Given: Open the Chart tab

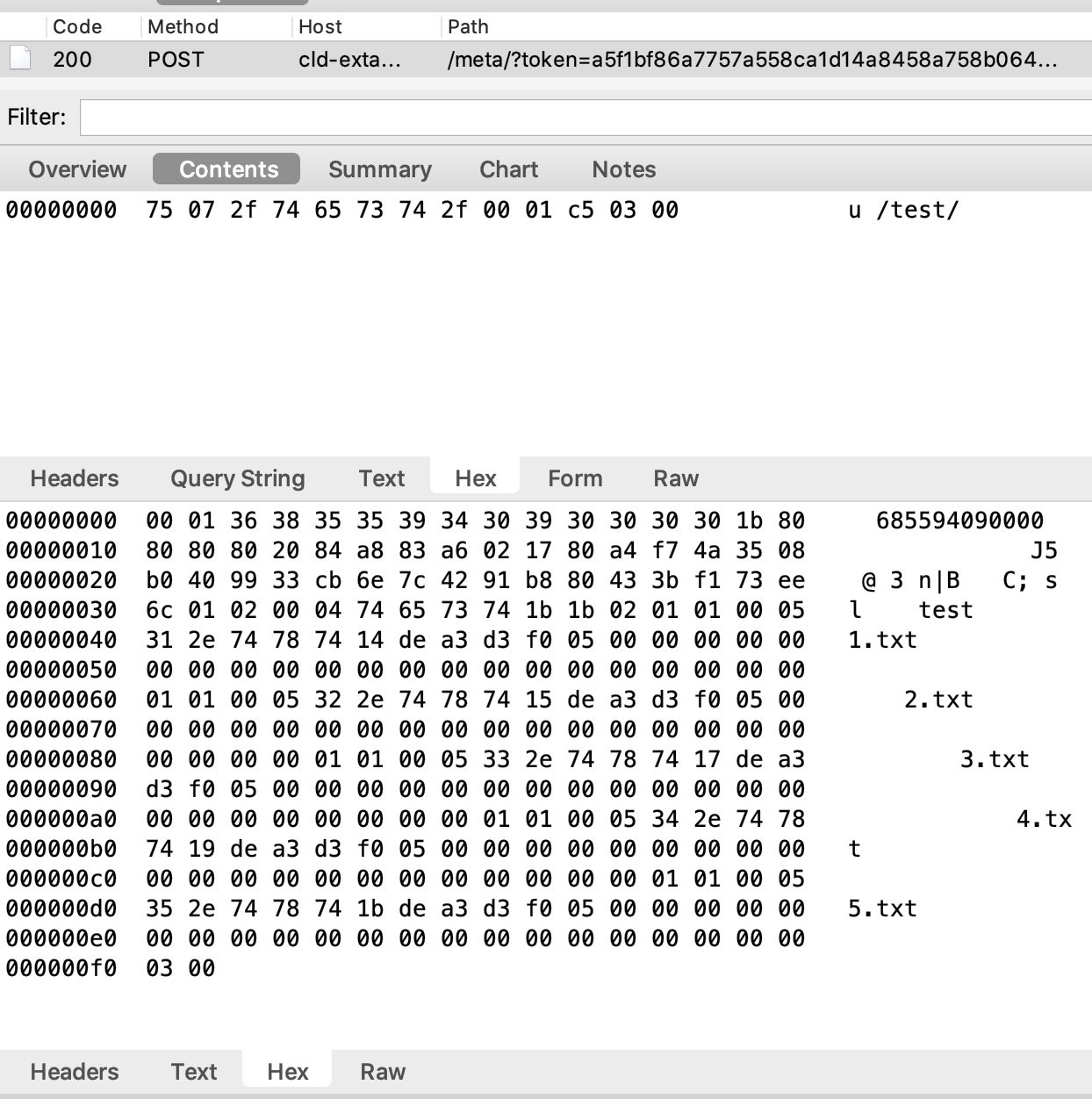Looking at the screenshot, I should coord(508,169).
